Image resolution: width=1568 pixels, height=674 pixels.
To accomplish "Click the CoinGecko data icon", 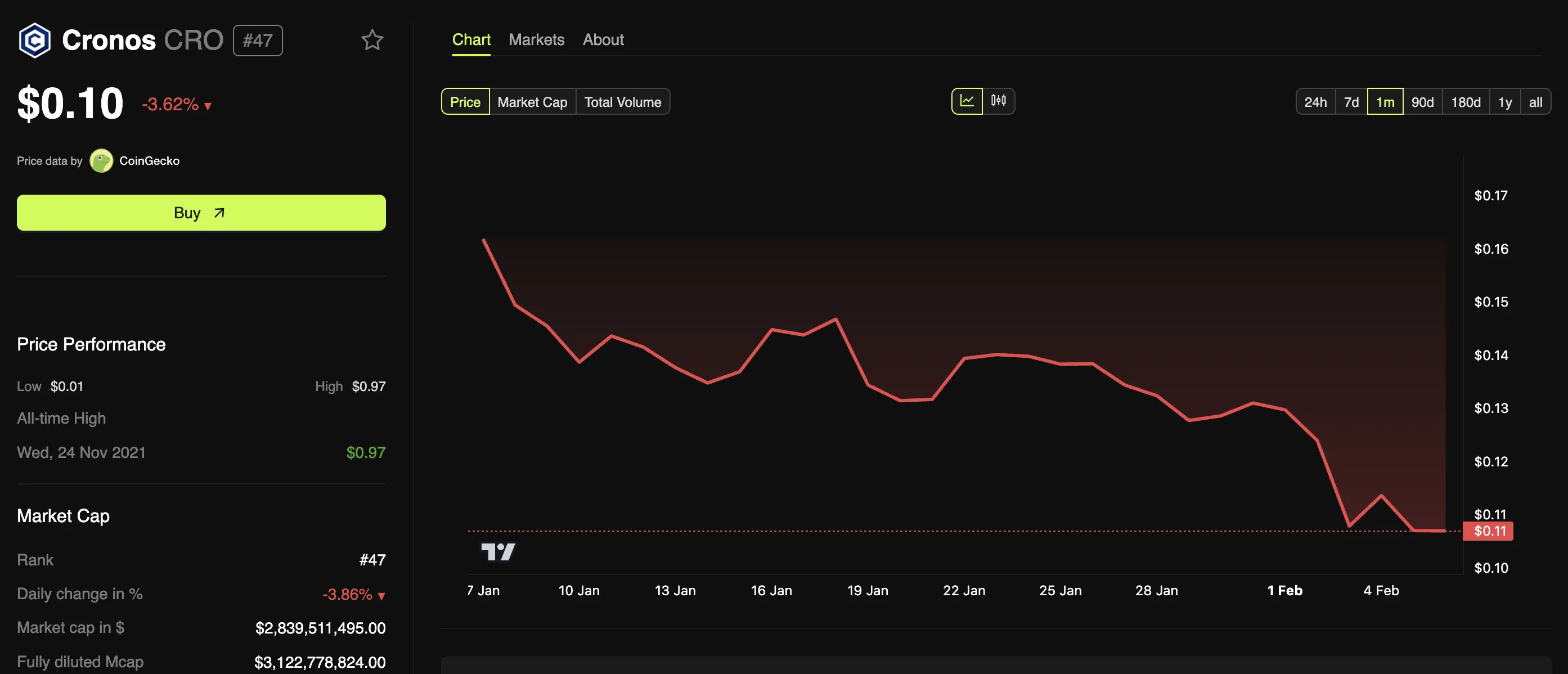I will point(101,159).
